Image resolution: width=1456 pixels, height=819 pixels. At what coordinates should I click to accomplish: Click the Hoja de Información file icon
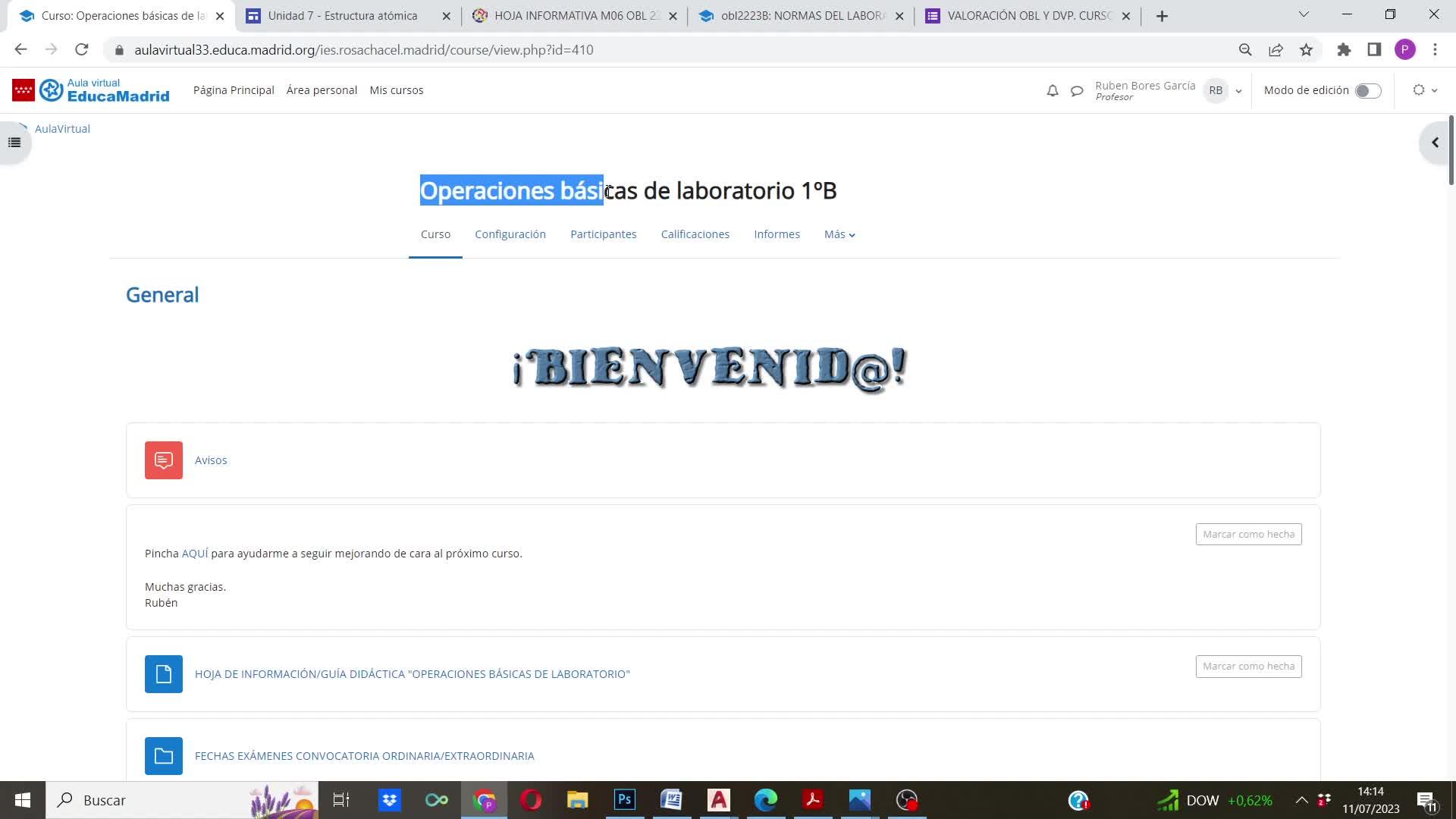point(164,674)
